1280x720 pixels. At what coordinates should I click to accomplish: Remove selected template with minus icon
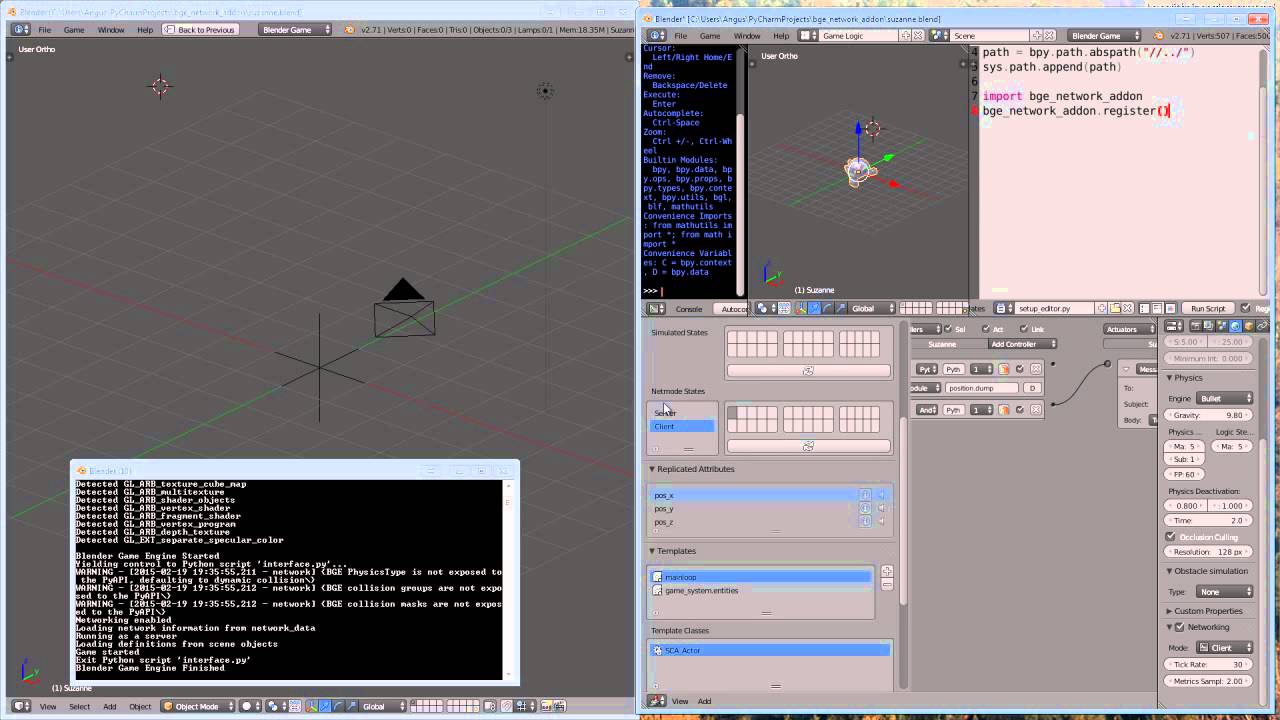(887, 584)
